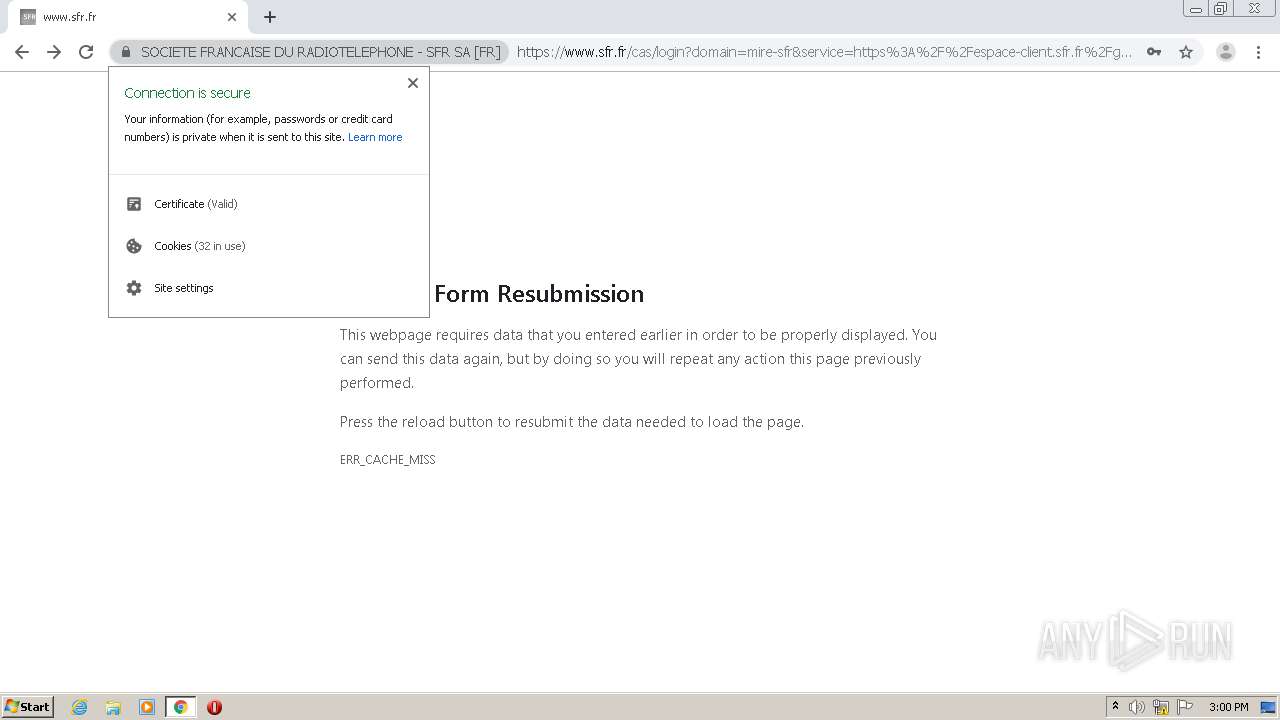Viewport: 1280px width, 720px height.
Task: Click the cookie icon in popup
Action: [x=134, y=246]
